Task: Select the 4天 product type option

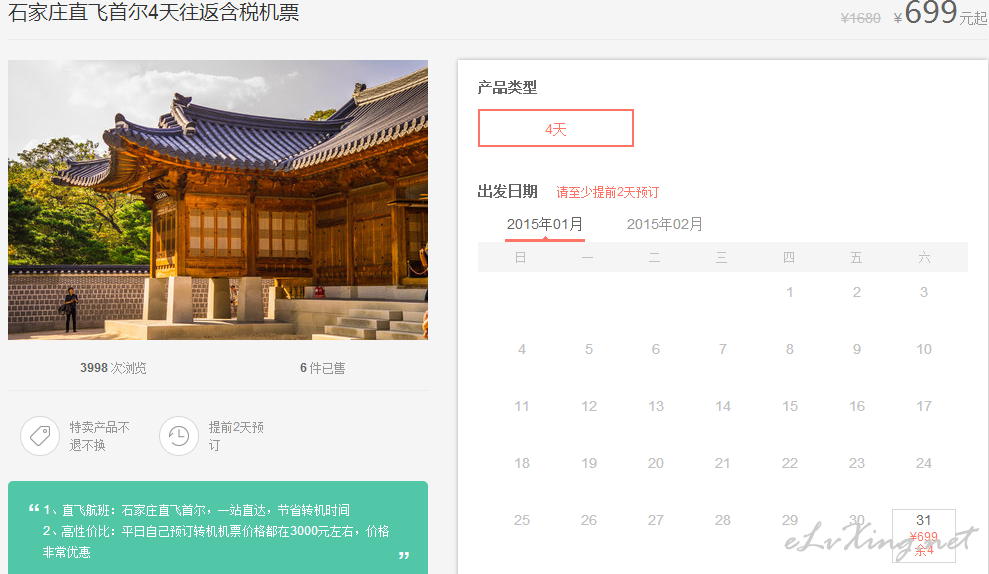Action: pos(556,128)
